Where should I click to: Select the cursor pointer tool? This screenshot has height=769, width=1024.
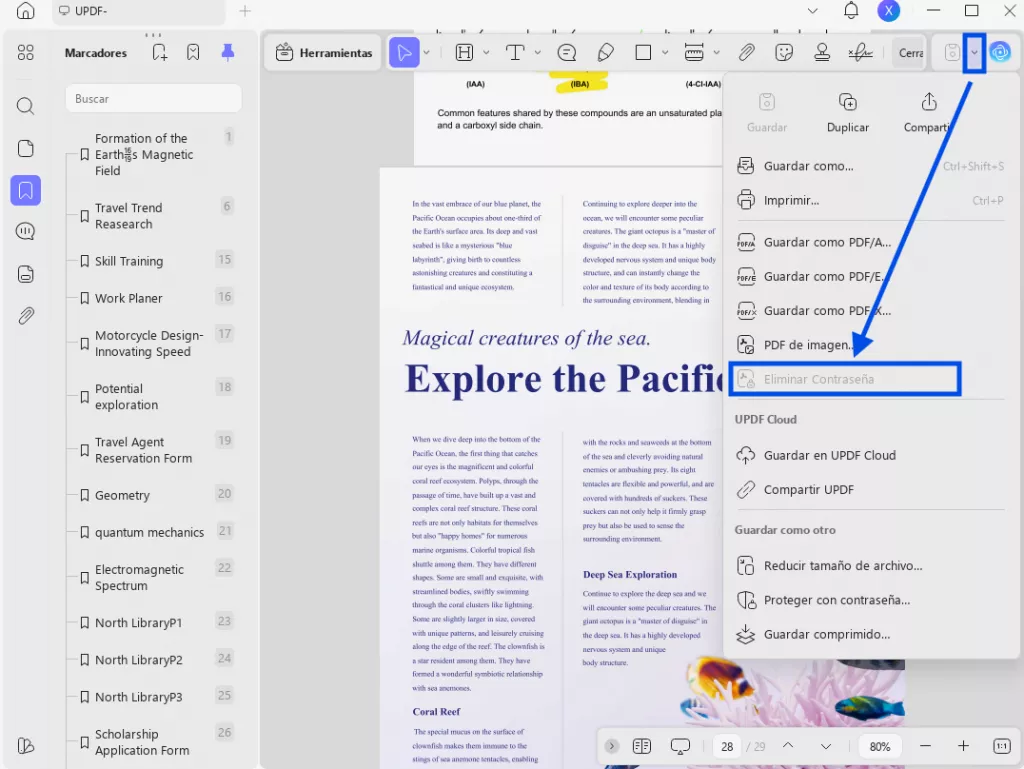[404, 53]
